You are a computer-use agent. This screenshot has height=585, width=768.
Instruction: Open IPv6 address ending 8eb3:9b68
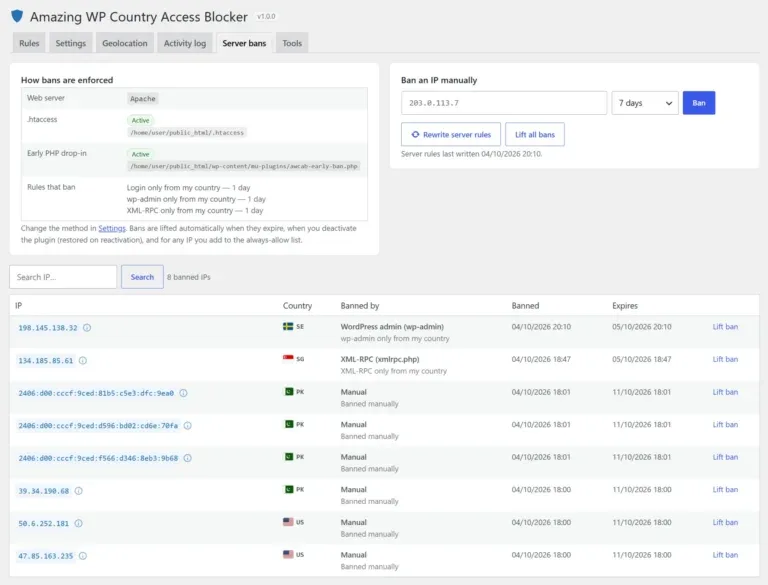98,458
